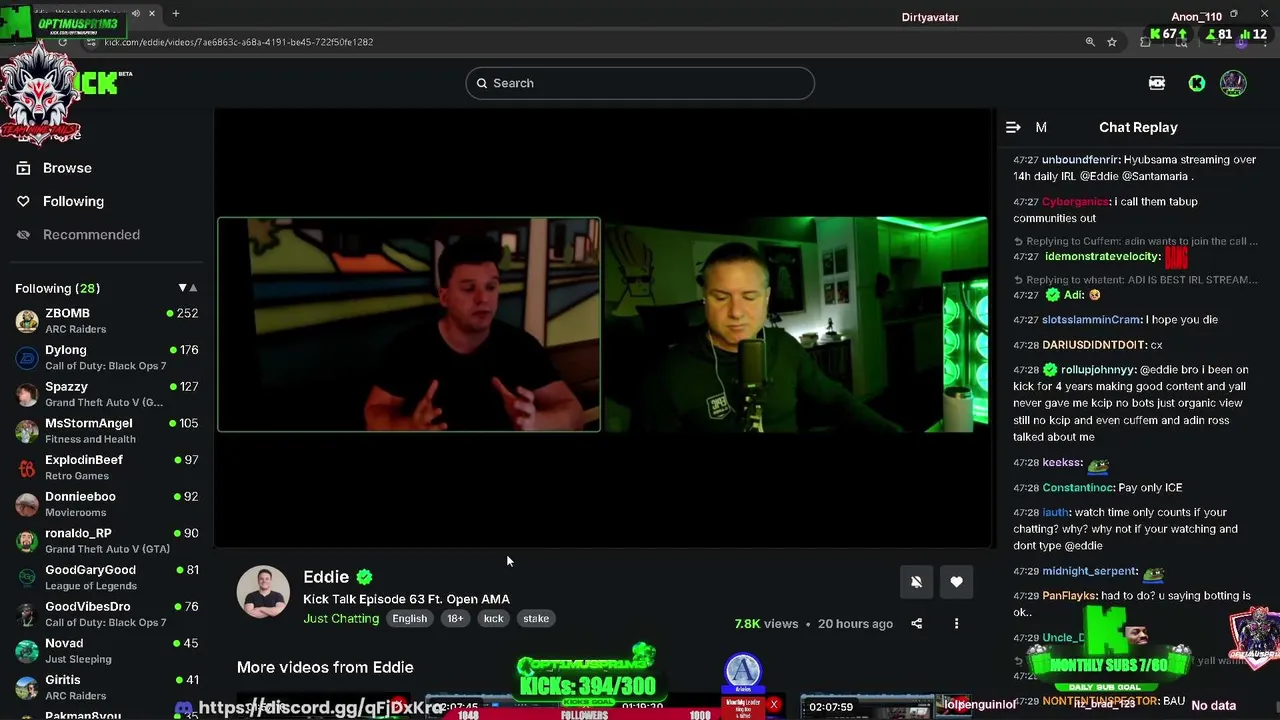Open video options three-dot menu

pos(956,624)
